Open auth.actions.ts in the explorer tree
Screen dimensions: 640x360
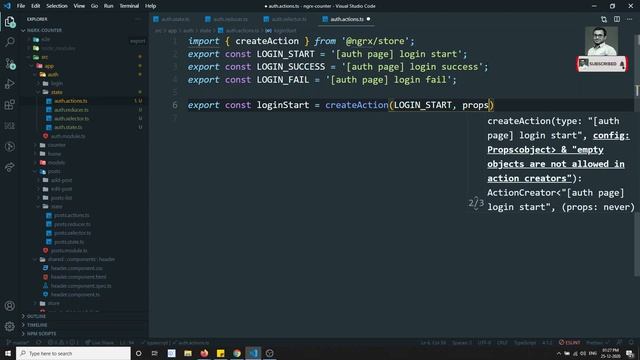71,101
